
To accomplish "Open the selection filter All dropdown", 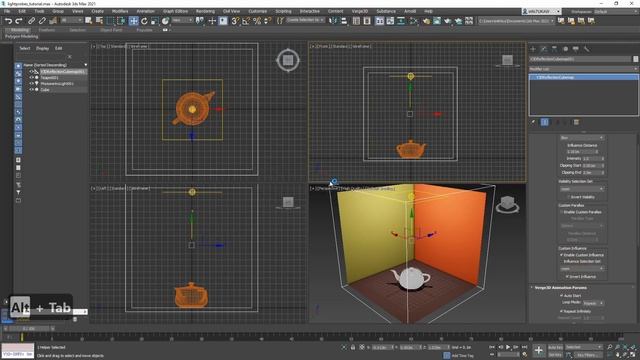I will (x=71, y=20).
